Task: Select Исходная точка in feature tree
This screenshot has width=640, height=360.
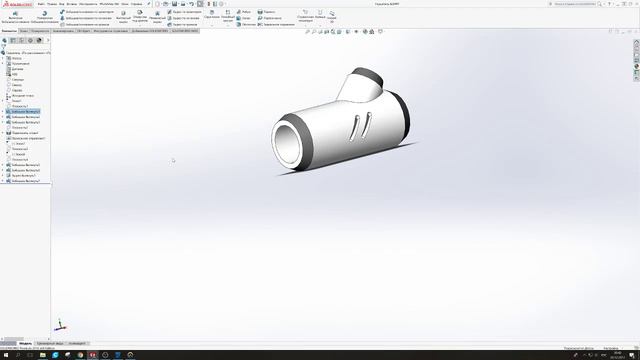Action: click(20, 96)
